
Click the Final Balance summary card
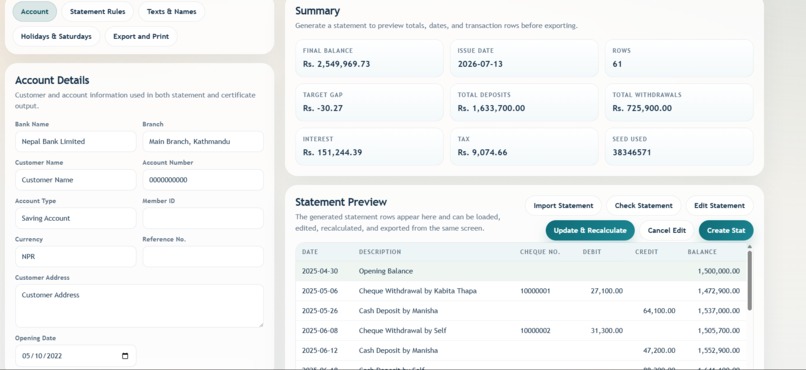[369, 58]
